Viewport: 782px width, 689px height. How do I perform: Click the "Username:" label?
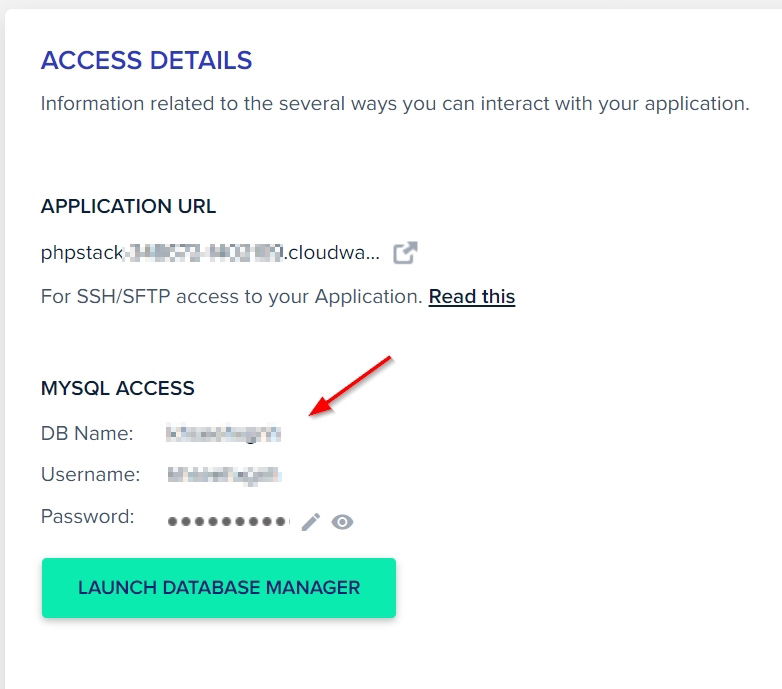point(90,475)
